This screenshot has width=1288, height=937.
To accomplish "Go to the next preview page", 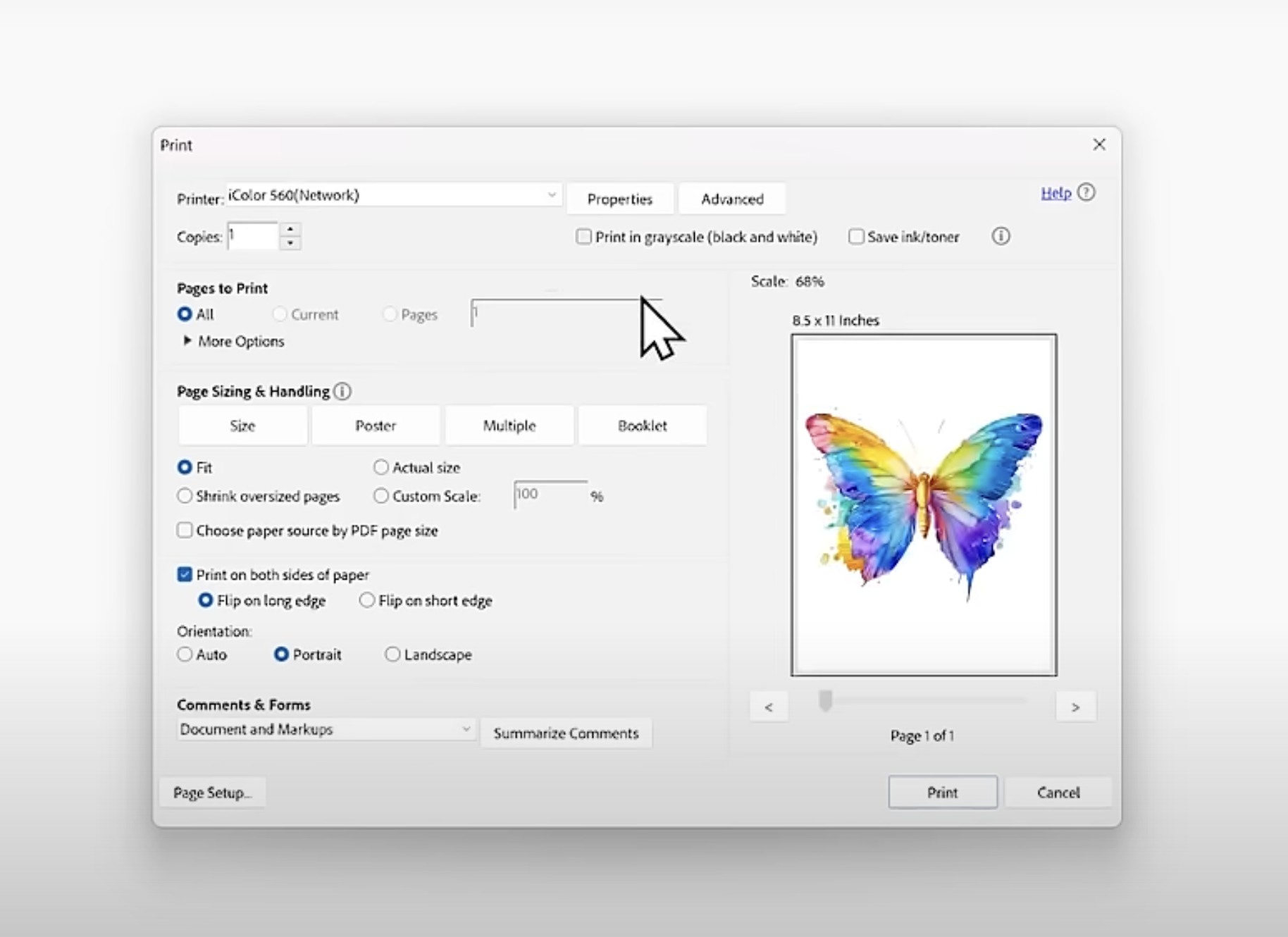I will 1075,707.
